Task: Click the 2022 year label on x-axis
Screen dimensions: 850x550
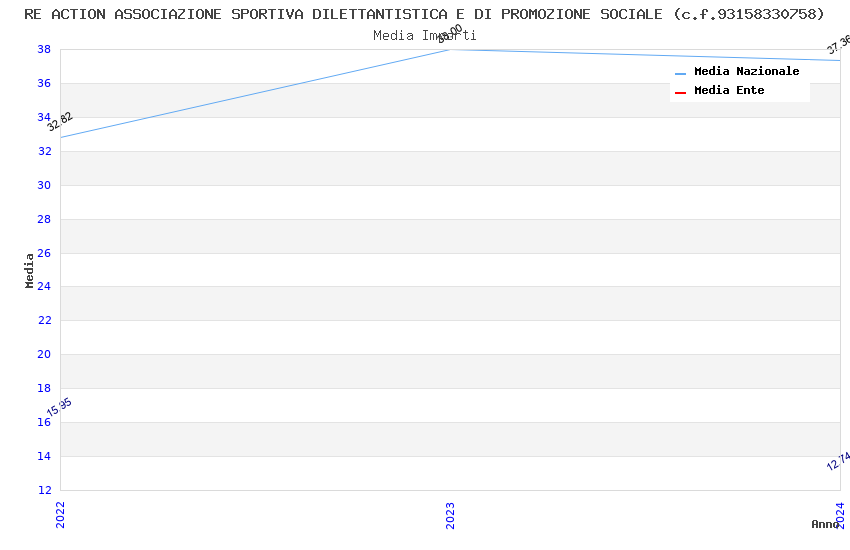Action: pyautogui.click(x=60, y=515)
